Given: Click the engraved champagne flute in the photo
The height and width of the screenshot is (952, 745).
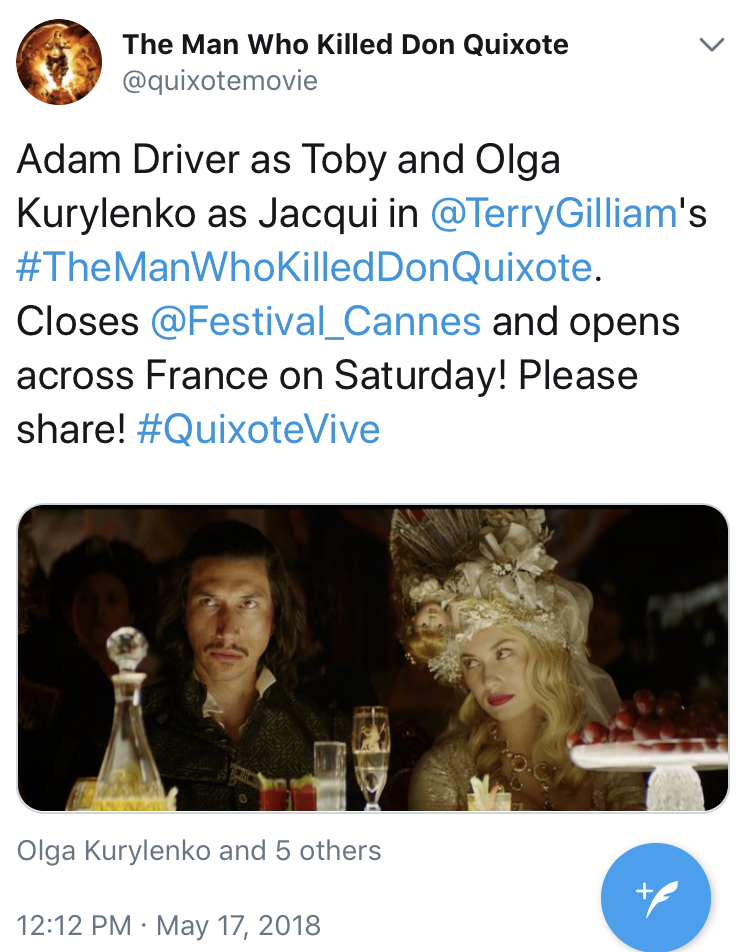Looking at the screenshot, I should pos(370,750).
